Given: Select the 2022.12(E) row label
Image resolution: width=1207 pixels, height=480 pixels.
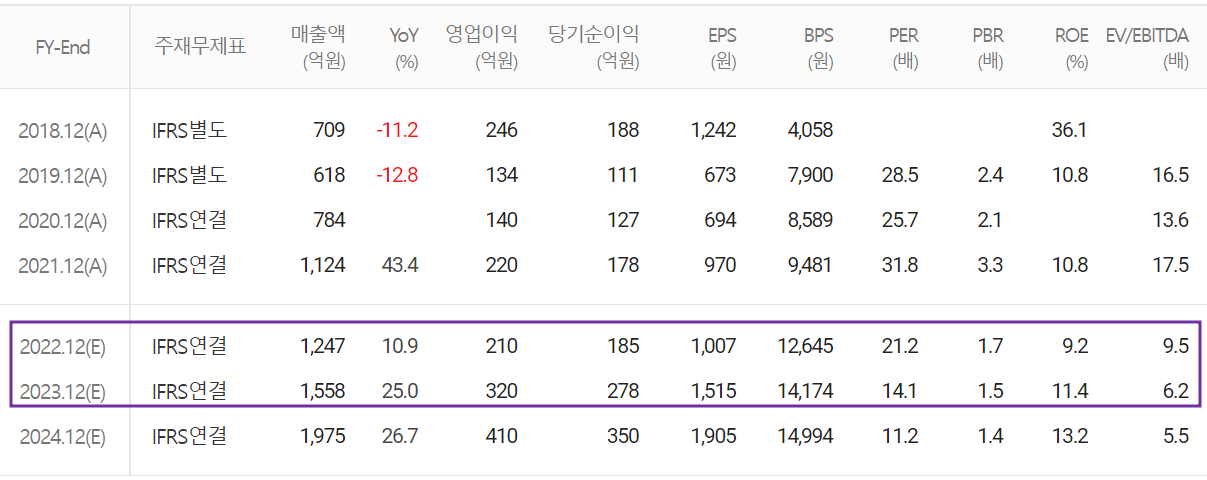Looking at the screenshot, I should coord(62,347).
